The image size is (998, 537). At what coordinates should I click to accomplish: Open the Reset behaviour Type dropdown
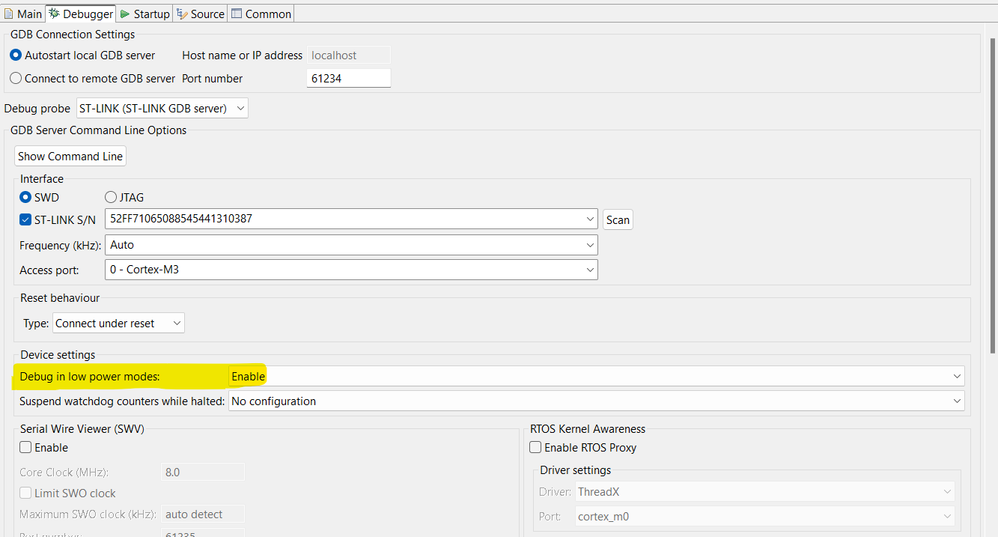point(118,323)
